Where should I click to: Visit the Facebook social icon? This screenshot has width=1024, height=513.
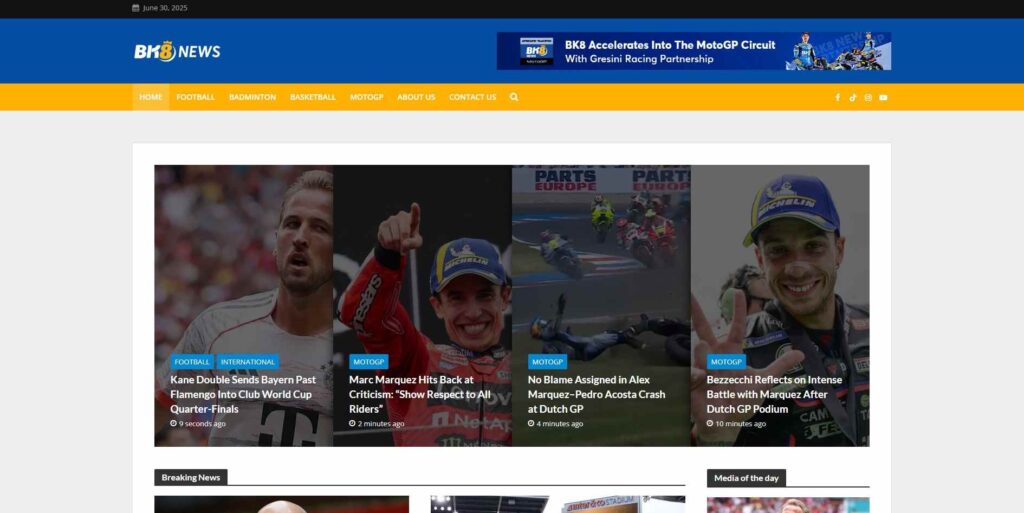tap(837, 97)
